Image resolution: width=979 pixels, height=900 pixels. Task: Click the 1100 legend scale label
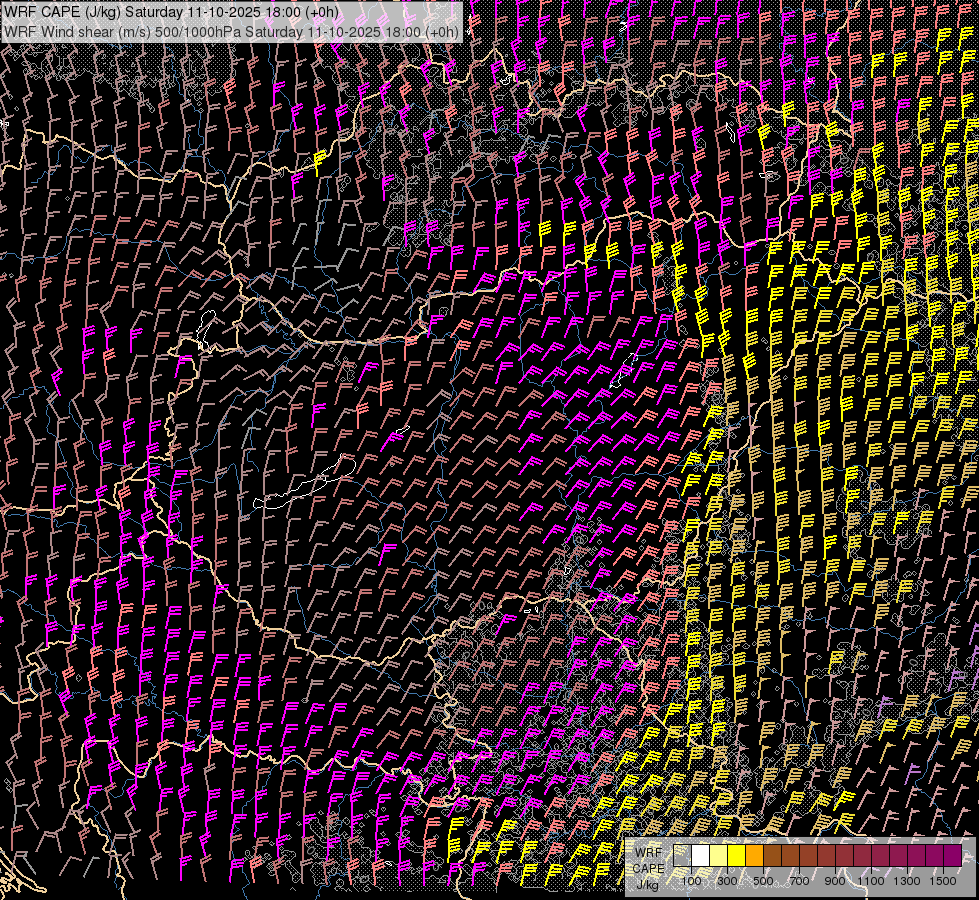(x=871, y=881)
